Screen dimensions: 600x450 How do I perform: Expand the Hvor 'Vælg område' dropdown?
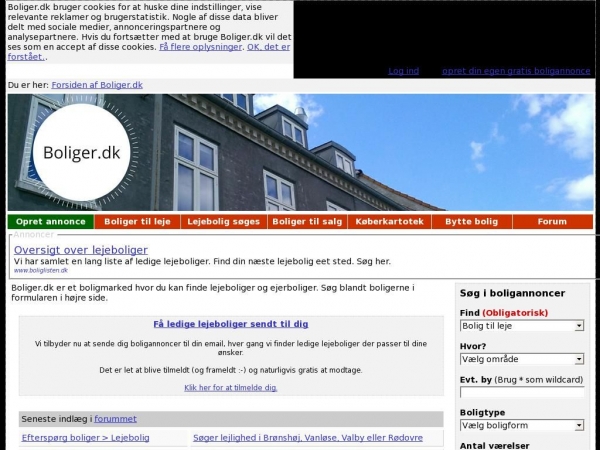pyautogui.click(x=522, y=359)
